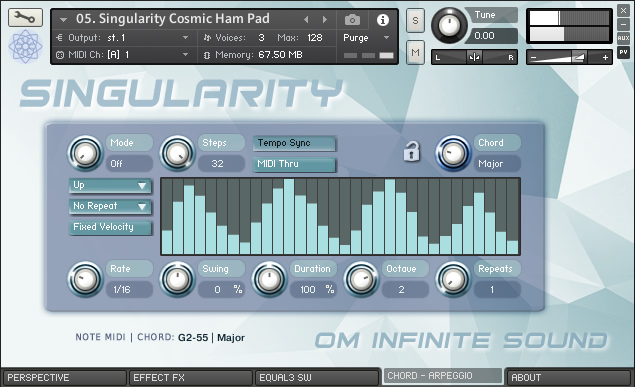
Task: Click the Fixed Velocity button
Action: click(110, 227)
